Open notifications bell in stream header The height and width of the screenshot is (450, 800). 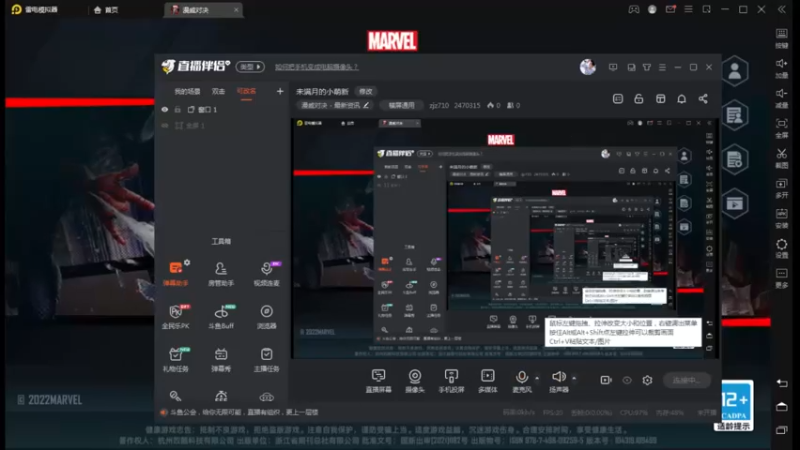click(682, 98)
